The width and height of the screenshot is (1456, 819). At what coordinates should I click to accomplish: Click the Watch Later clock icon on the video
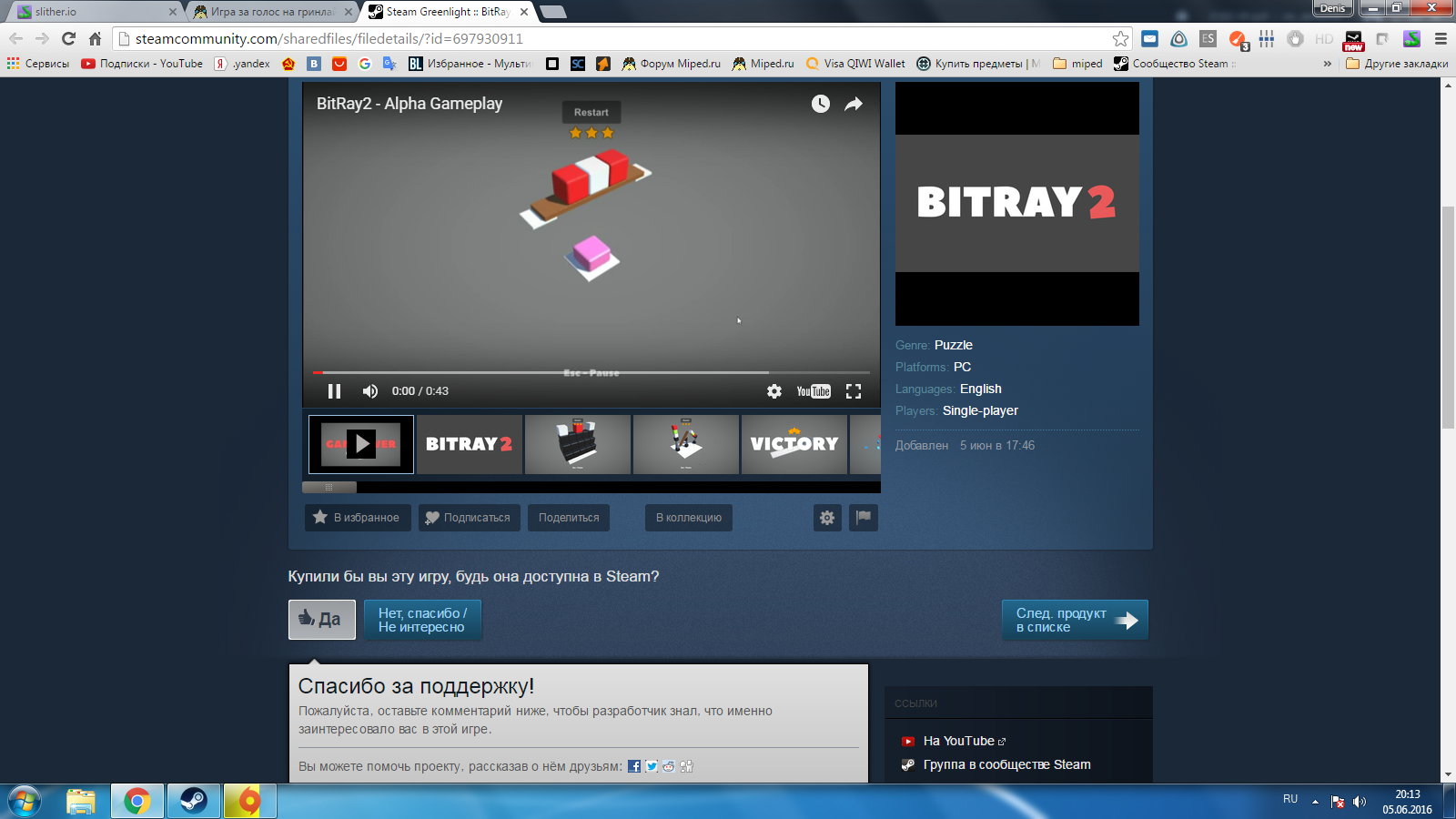point(821,104)
